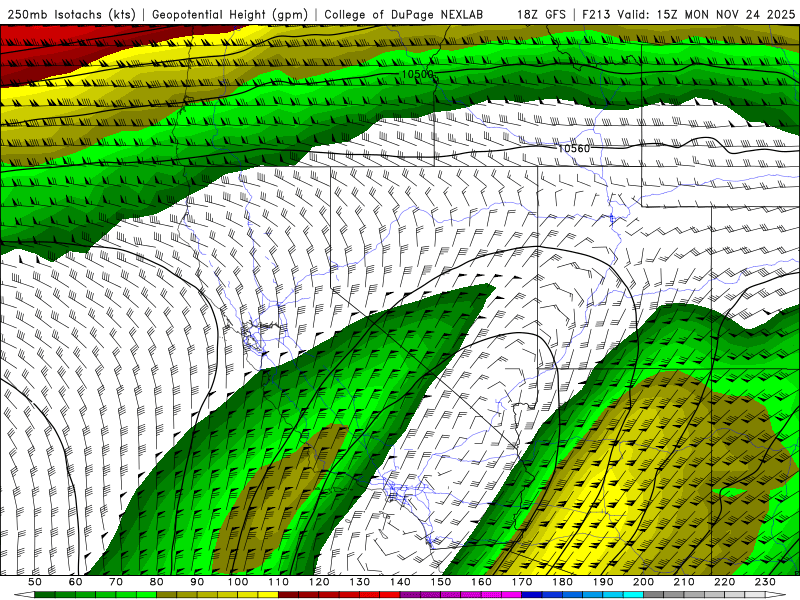Click the 170 label on the color scale
The height and width of the screenshot is (600, 800).
click(x=522, y=582)
